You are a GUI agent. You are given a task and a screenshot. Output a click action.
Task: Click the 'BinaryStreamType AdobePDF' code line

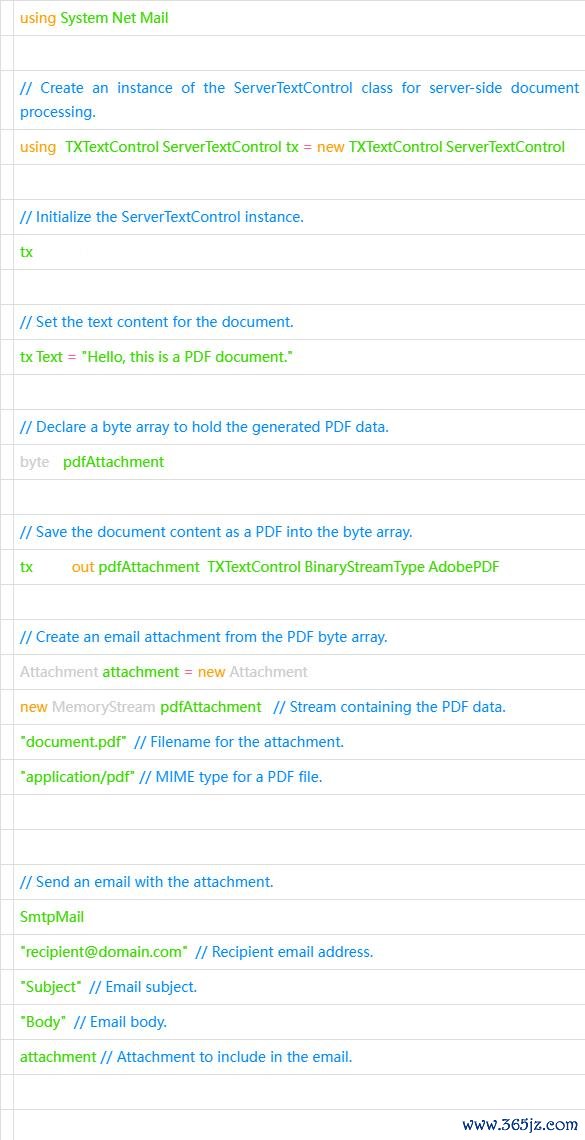(x=259, y=567)
